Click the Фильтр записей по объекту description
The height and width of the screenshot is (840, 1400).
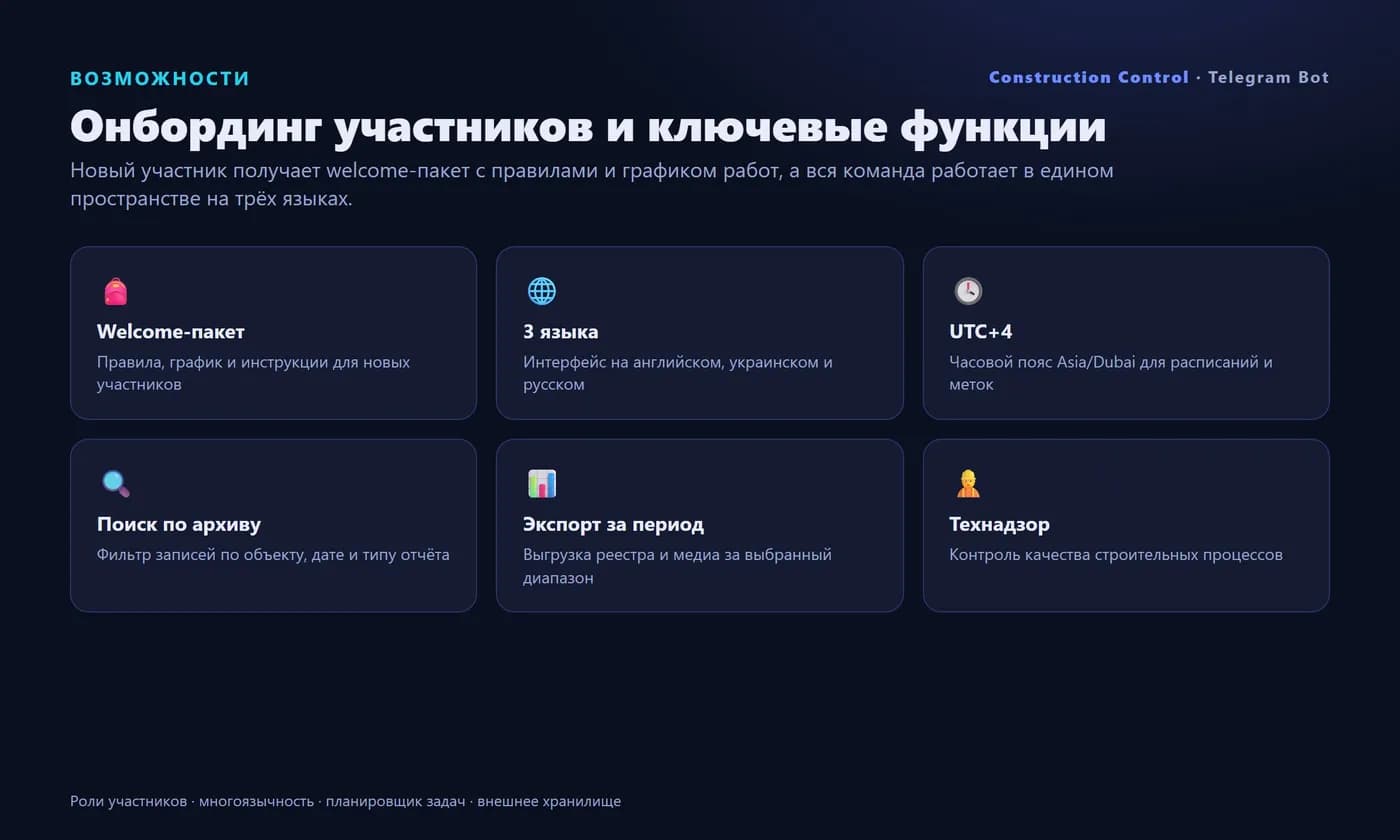[x=273, y=555]
